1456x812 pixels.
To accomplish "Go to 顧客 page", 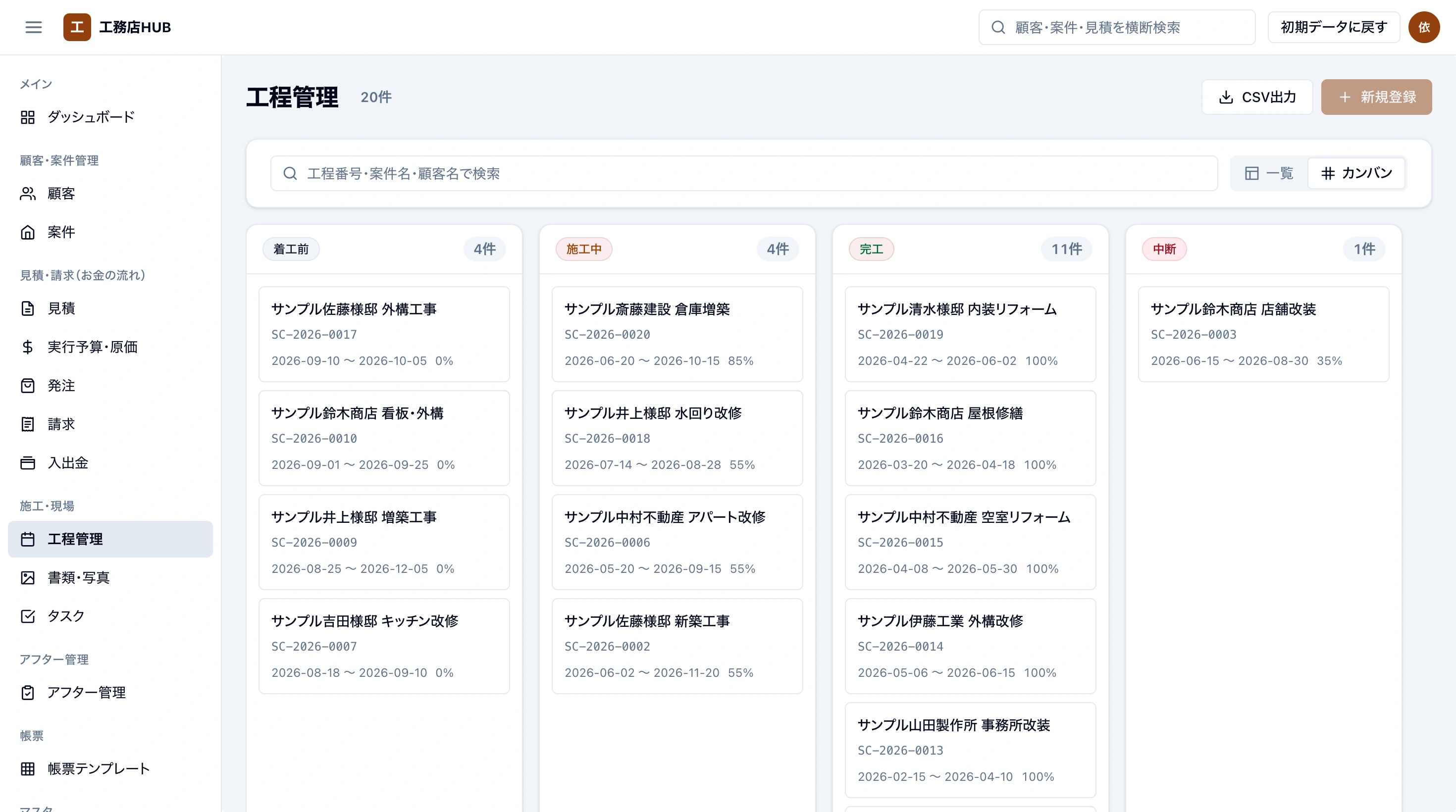I will pyautogui.click(x=110, y=194).
